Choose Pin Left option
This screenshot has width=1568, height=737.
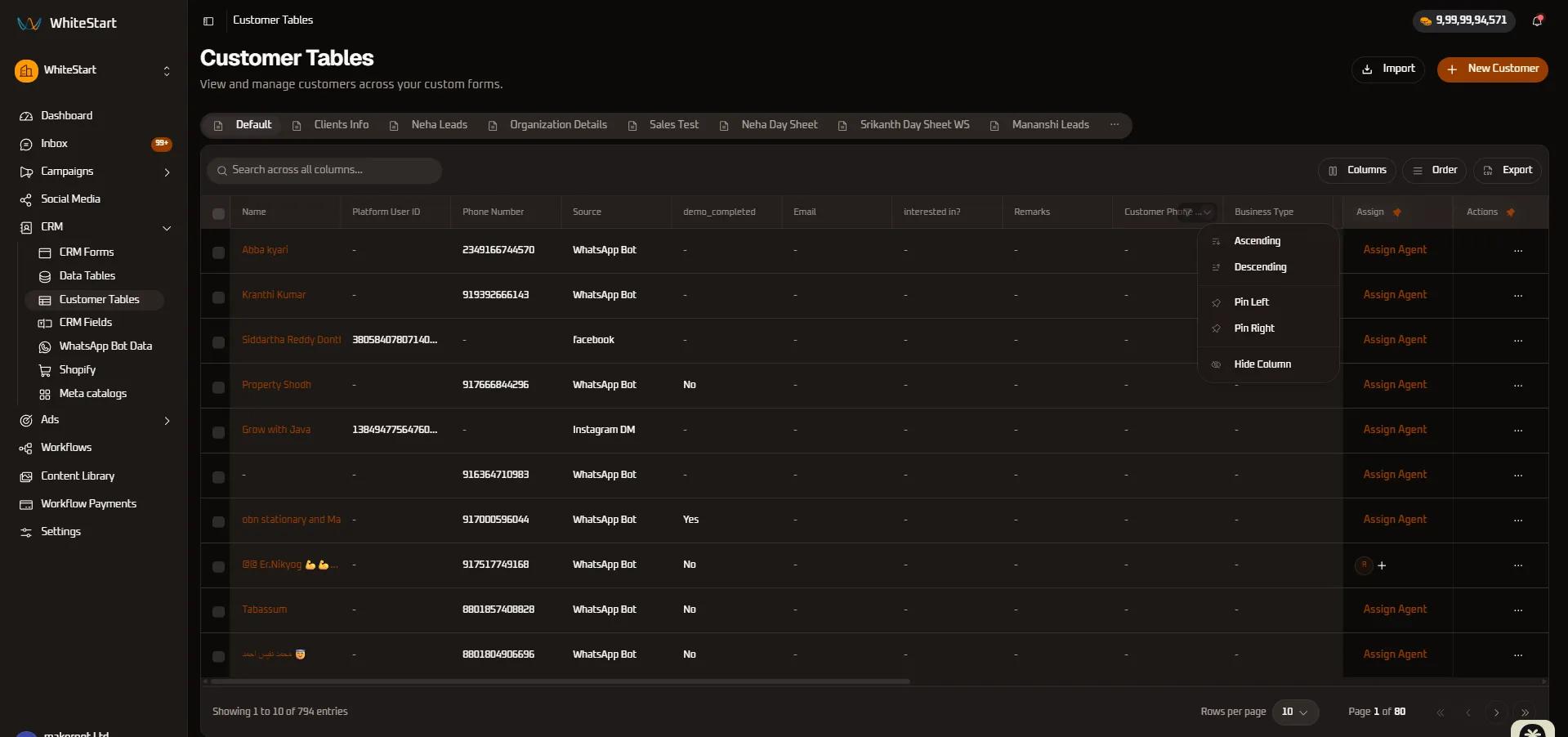1267,302
